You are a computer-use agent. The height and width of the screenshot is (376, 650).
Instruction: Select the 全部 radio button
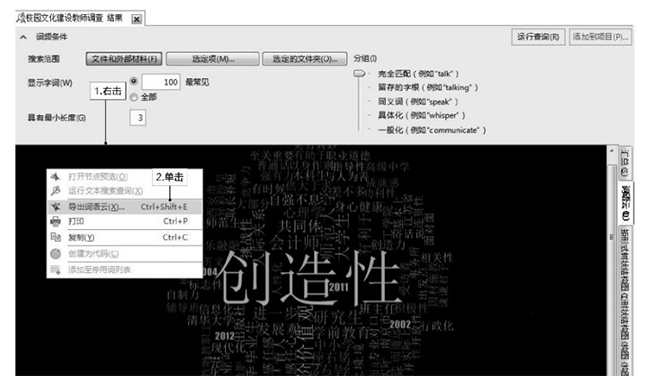coord(134,97)
